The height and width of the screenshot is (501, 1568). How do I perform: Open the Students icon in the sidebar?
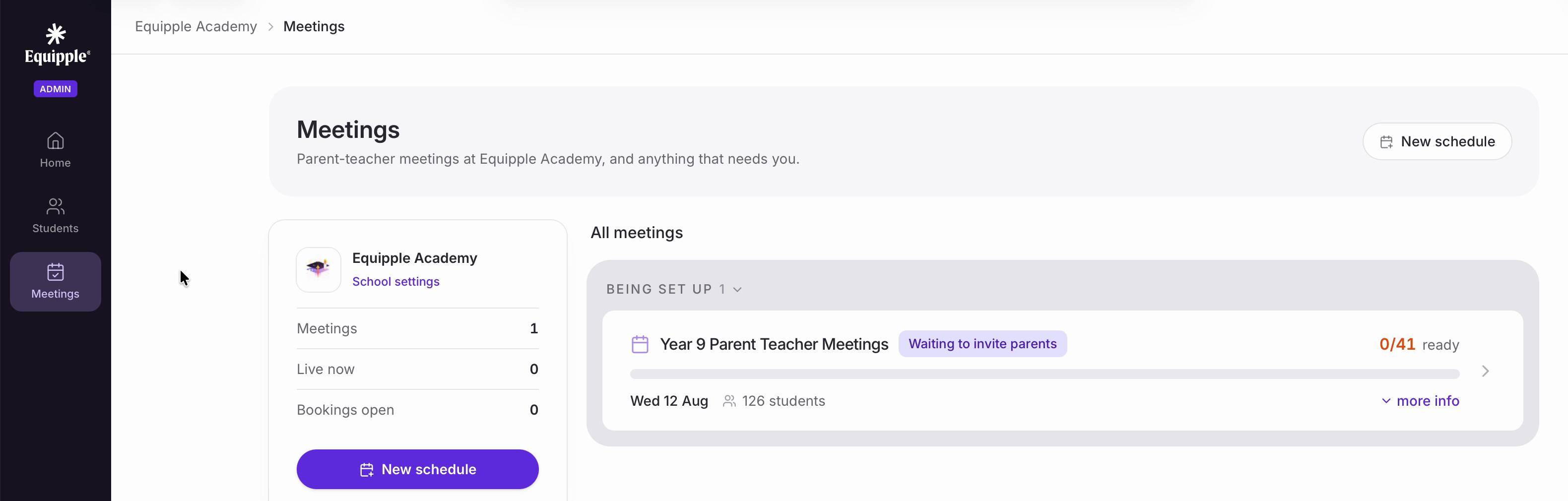click(56, 206)
